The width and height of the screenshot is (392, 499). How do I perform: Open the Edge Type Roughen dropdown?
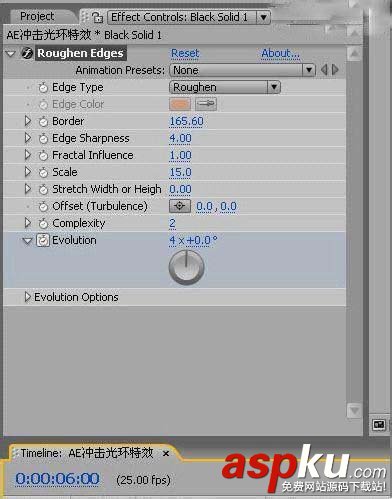click(225, 87)
